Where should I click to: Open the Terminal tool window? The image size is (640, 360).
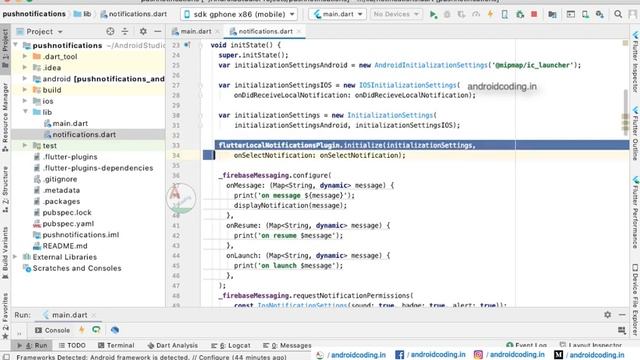coord(116,345)
